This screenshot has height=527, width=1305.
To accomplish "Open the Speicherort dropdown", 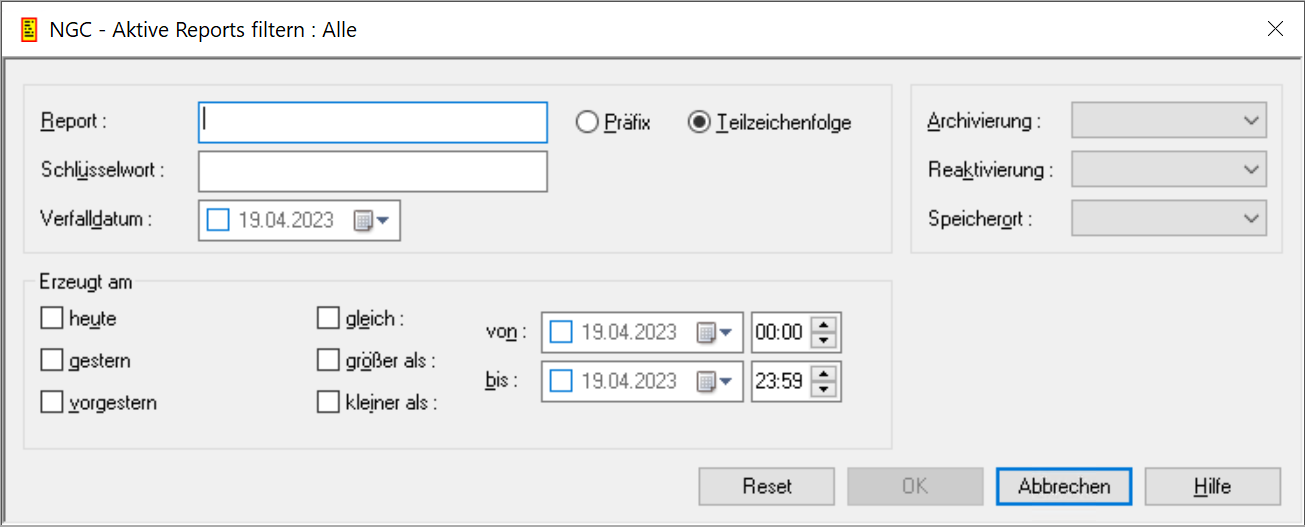I will tap(1169, 218).
